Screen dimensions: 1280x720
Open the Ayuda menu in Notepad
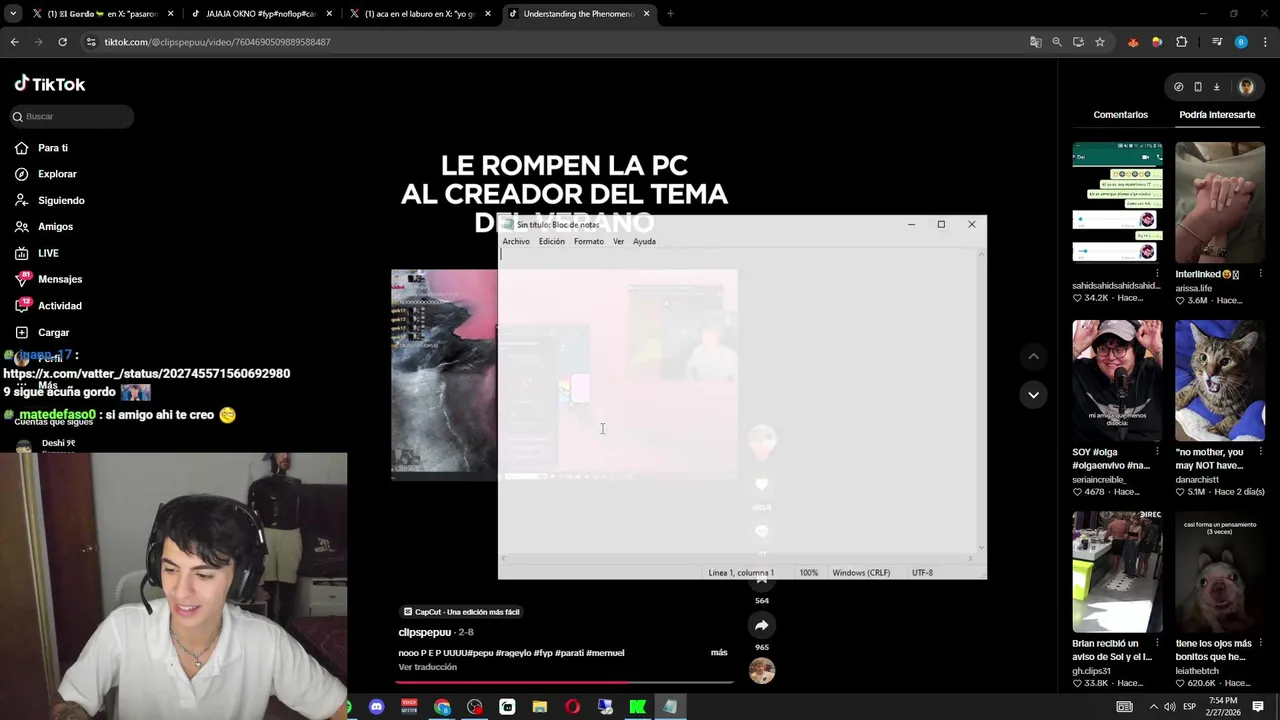coord(644,241)
